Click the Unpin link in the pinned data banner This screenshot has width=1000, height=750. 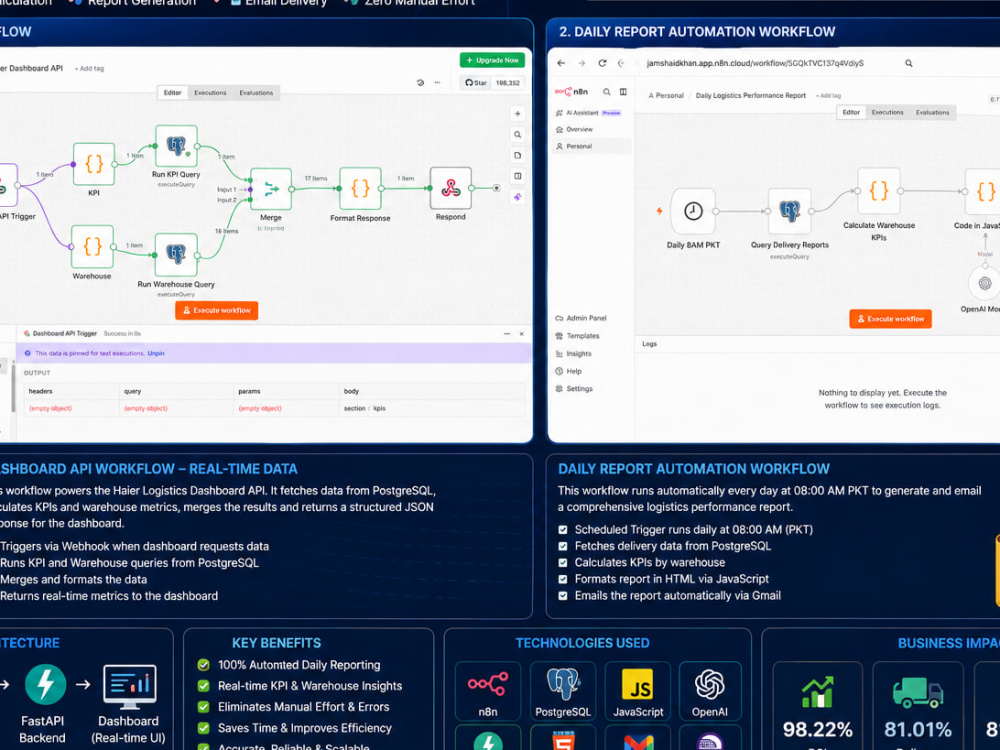156,353
